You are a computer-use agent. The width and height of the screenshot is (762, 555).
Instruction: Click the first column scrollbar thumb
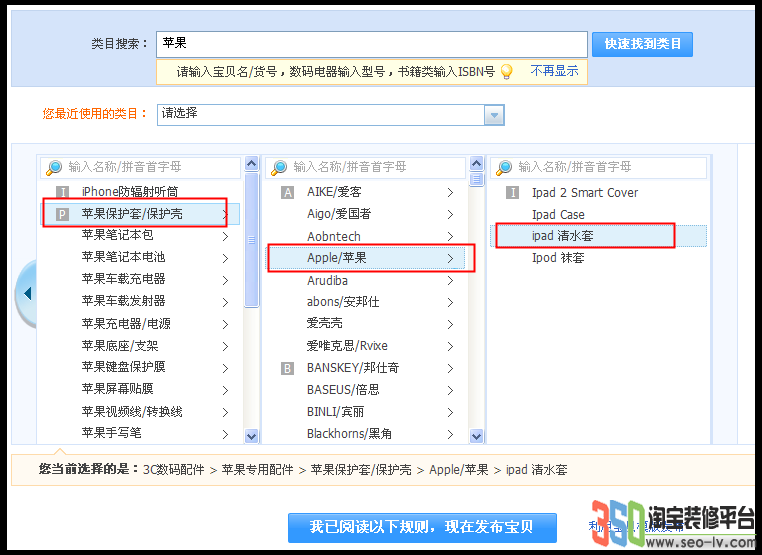[251, 240]
